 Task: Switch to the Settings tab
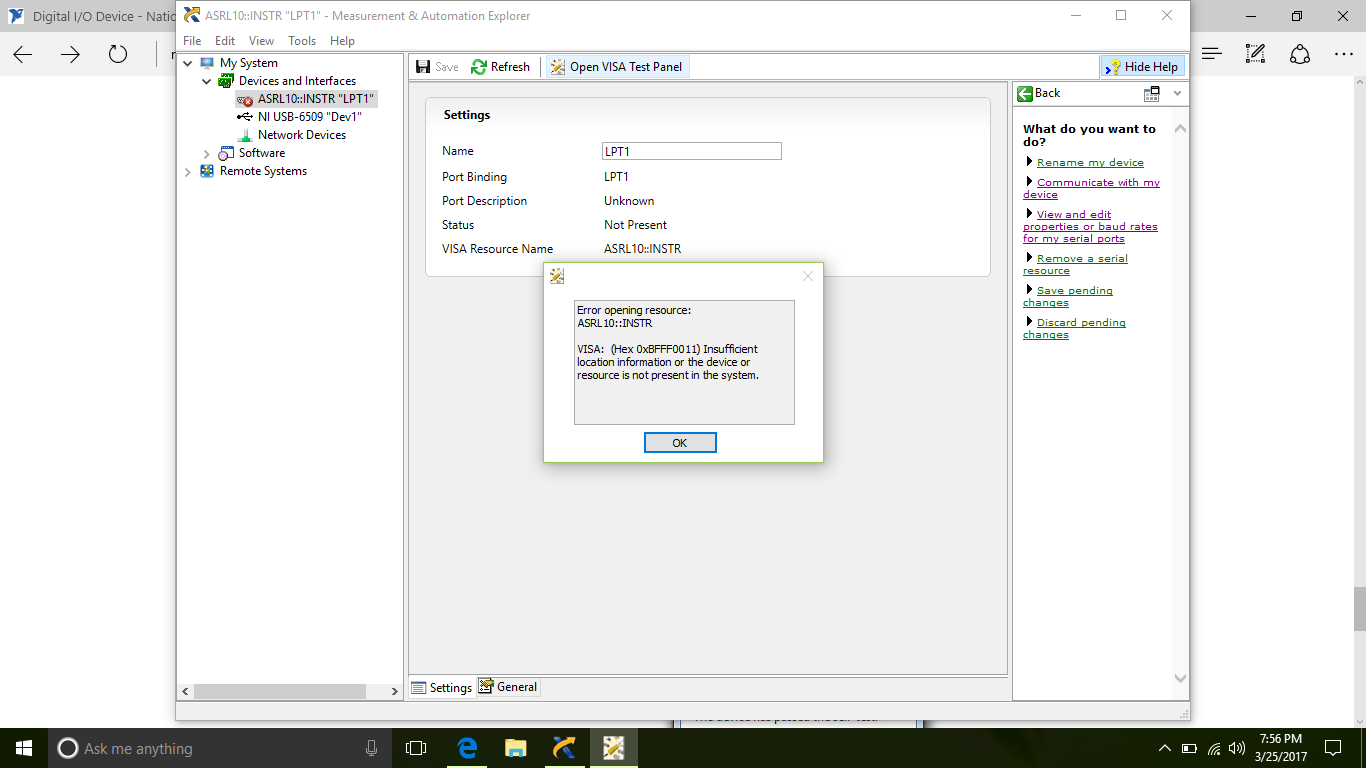pos(442,687)
